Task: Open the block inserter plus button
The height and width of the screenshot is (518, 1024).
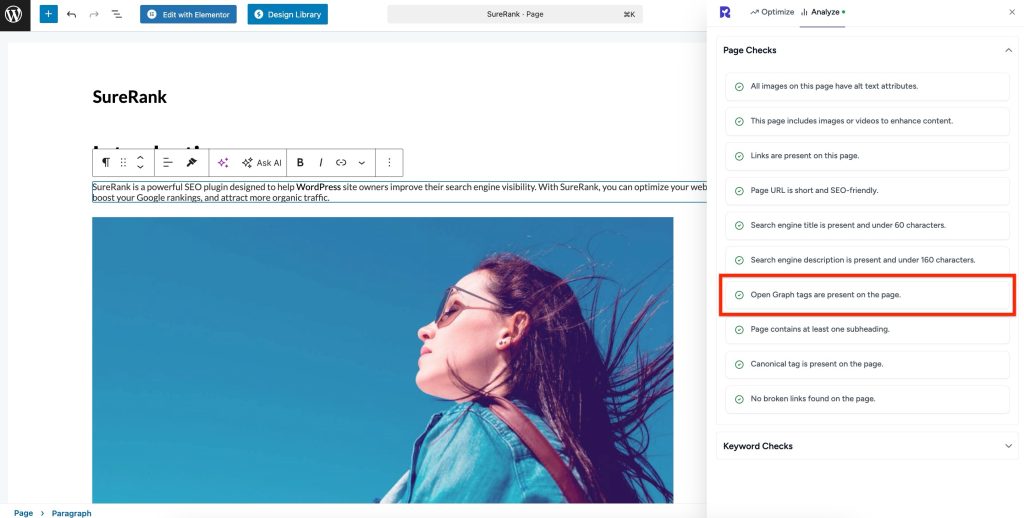Action: [x=49, y=15]
